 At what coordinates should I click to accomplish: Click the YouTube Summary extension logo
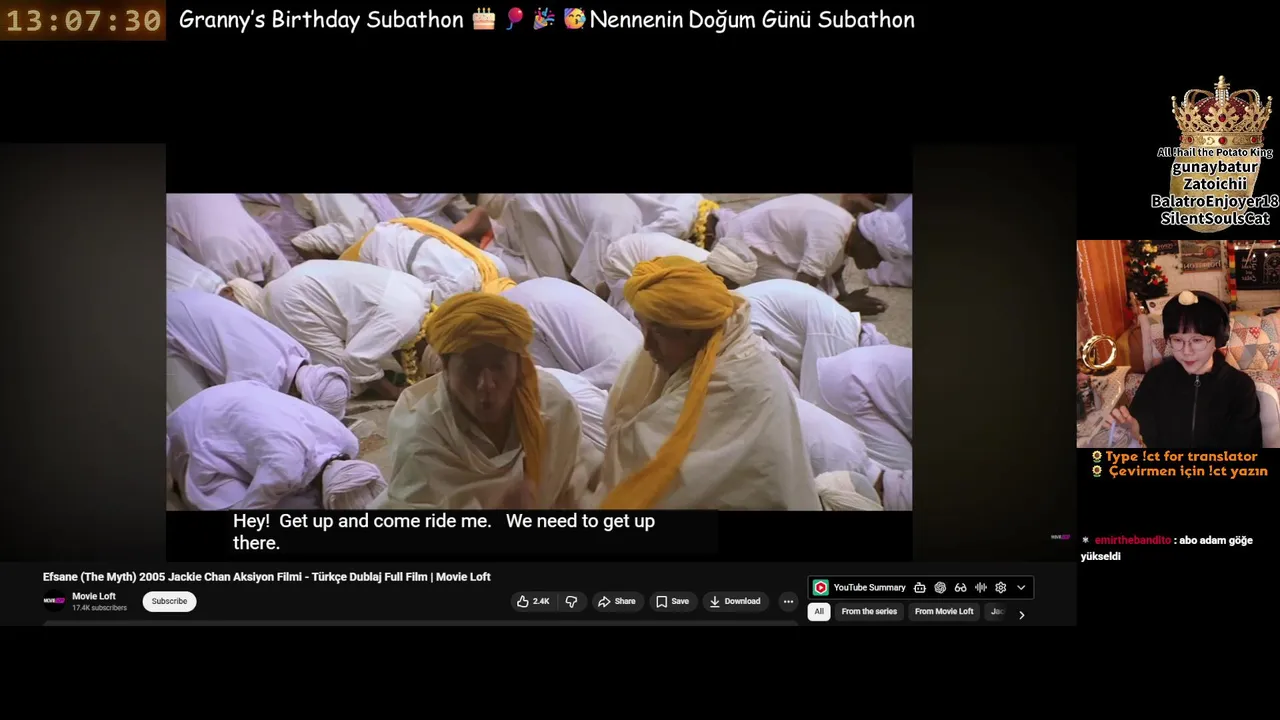[x=820, y=587]
